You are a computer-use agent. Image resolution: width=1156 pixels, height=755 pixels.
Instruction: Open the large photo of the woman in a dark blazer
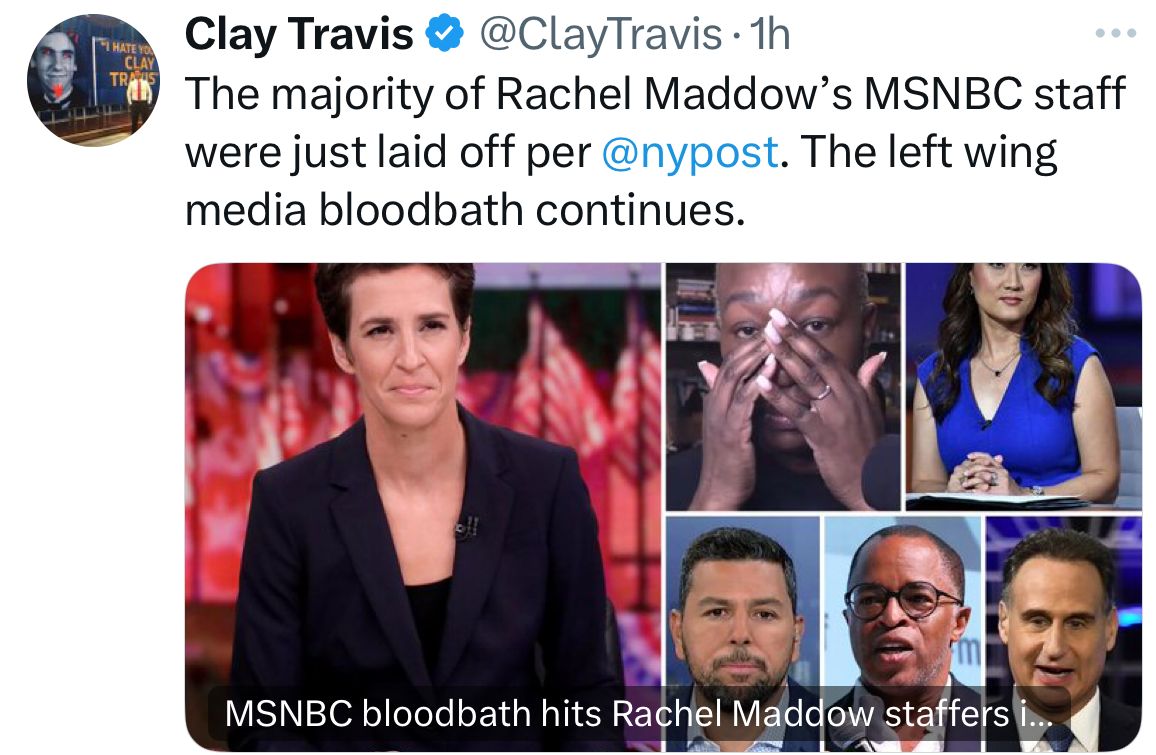tap(423, 507)
